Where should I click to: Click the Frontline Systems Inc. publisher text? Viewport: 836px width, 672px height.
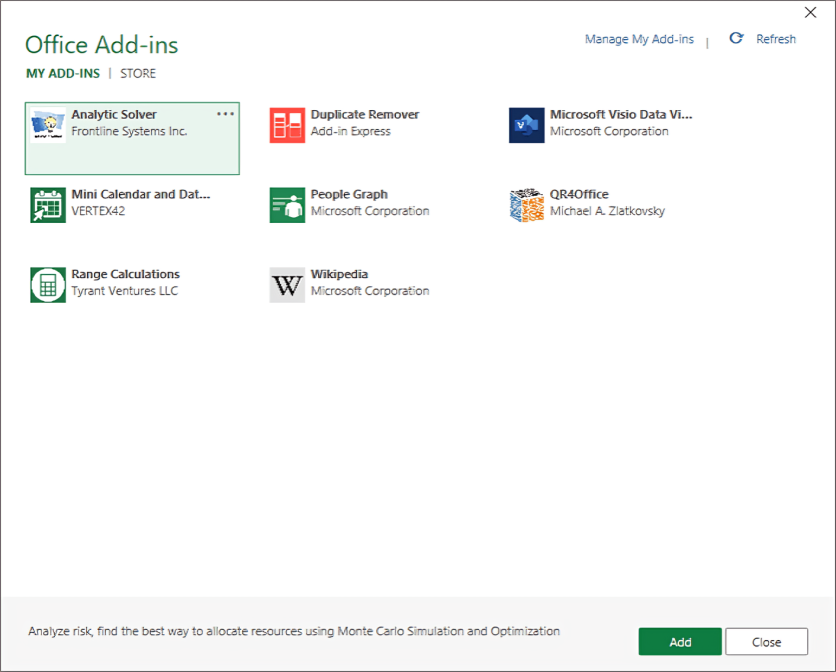coord(129,131)
